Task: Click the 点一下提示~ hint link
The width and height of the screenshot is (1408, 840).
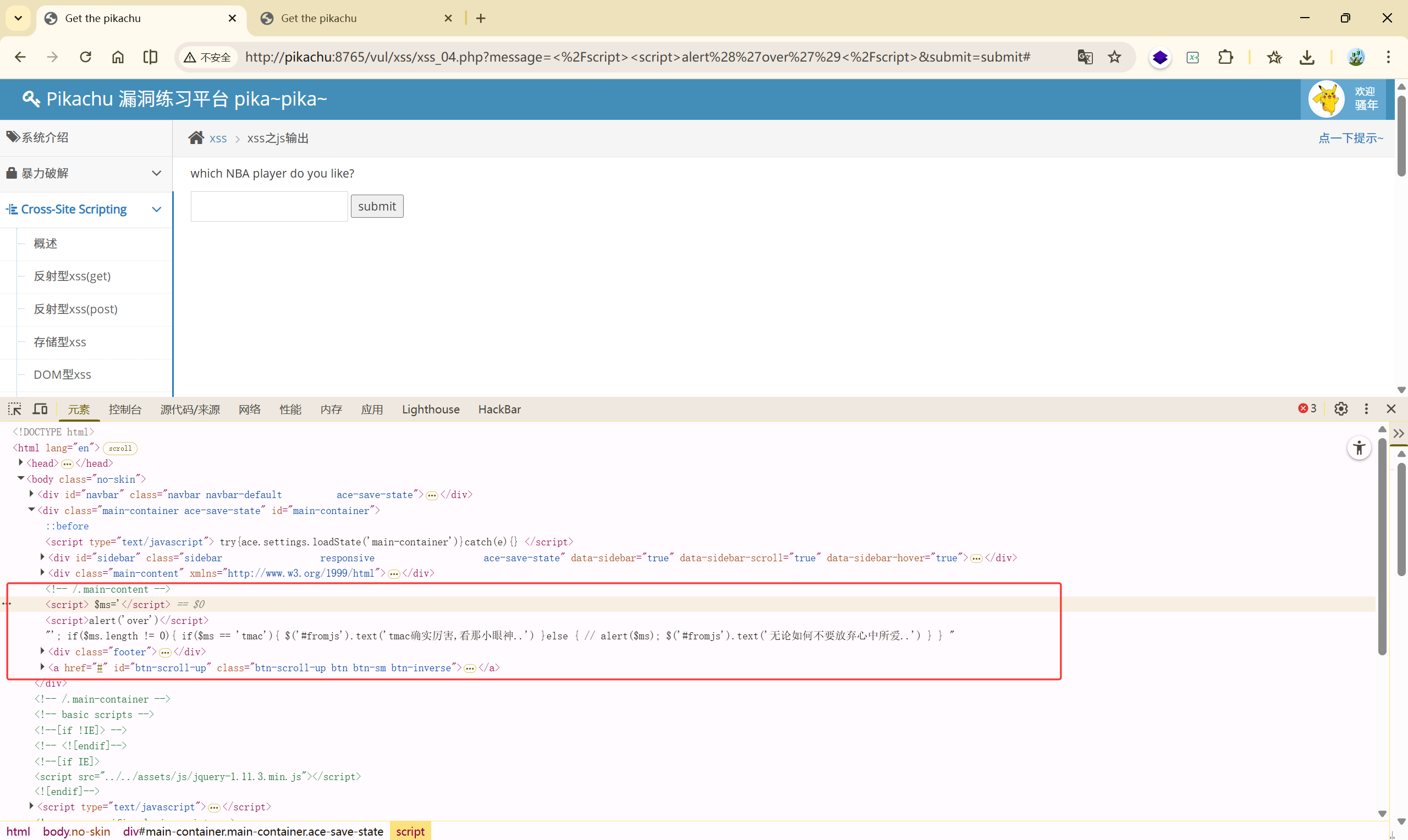Action: pos(1350,138)
